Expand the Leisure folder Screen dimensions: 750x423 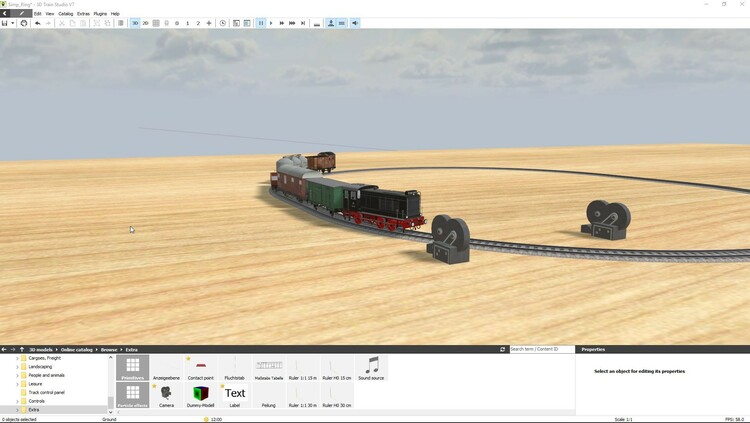18,384
